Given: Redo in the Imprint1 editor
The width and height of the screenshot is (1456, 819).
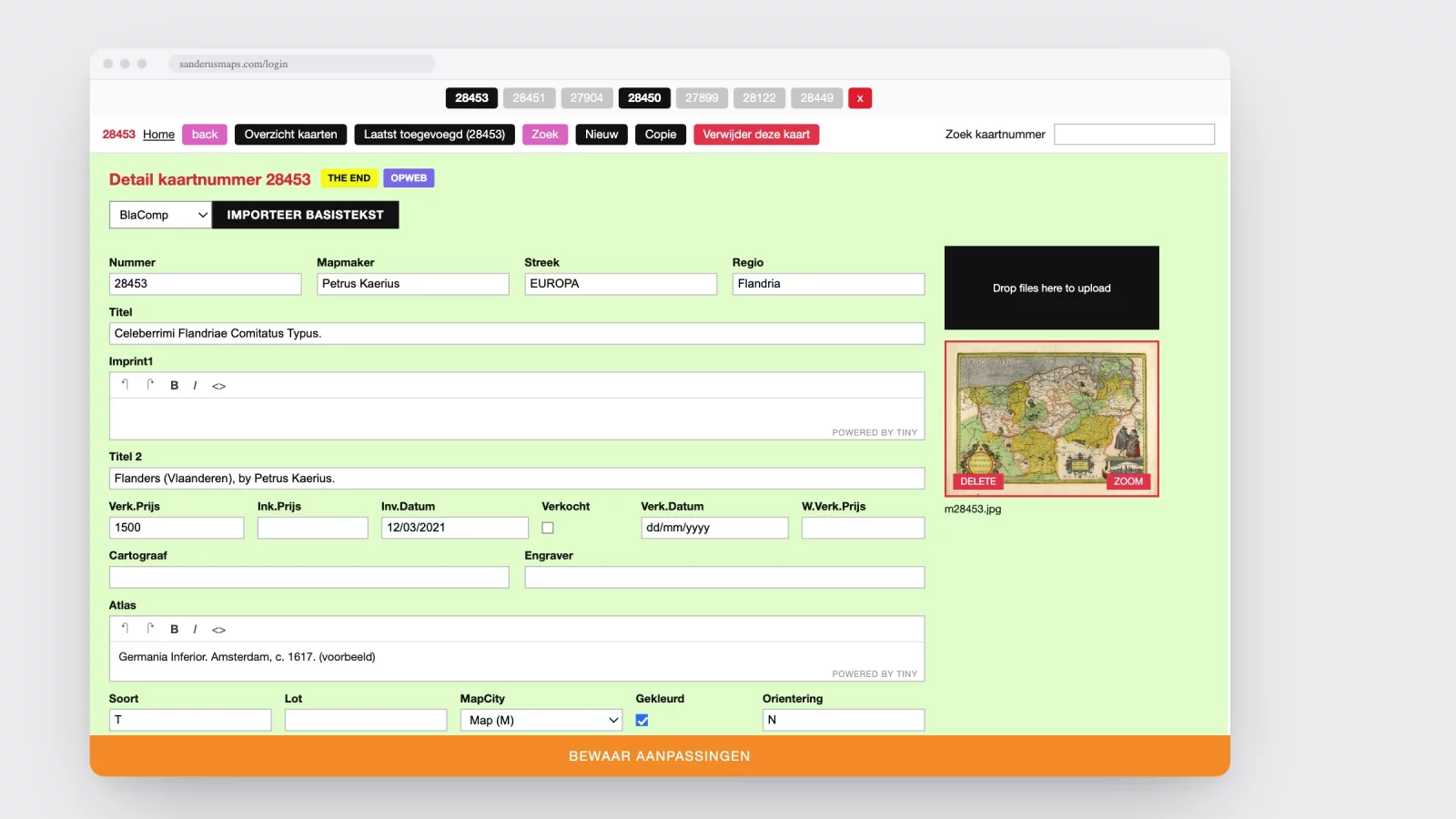Looking at the screenshot, I should pyautogui.click(x=150, y=385).
